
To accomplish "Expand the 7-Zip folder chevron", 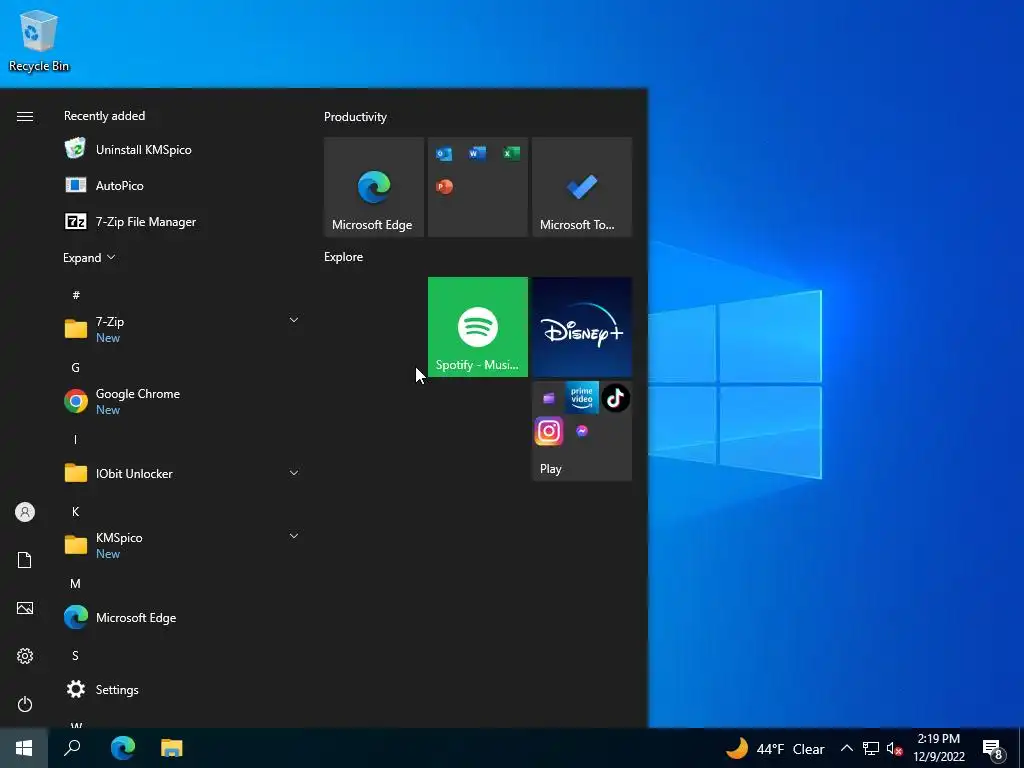I will coord(294,320).
